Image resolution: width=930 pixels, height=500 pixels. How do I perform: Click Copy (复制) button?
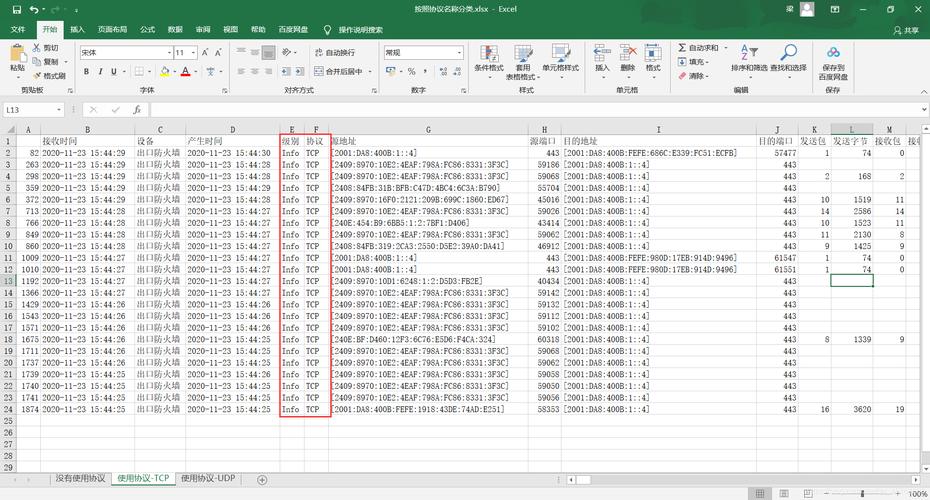pyautogui.click(x=47, y=62)
